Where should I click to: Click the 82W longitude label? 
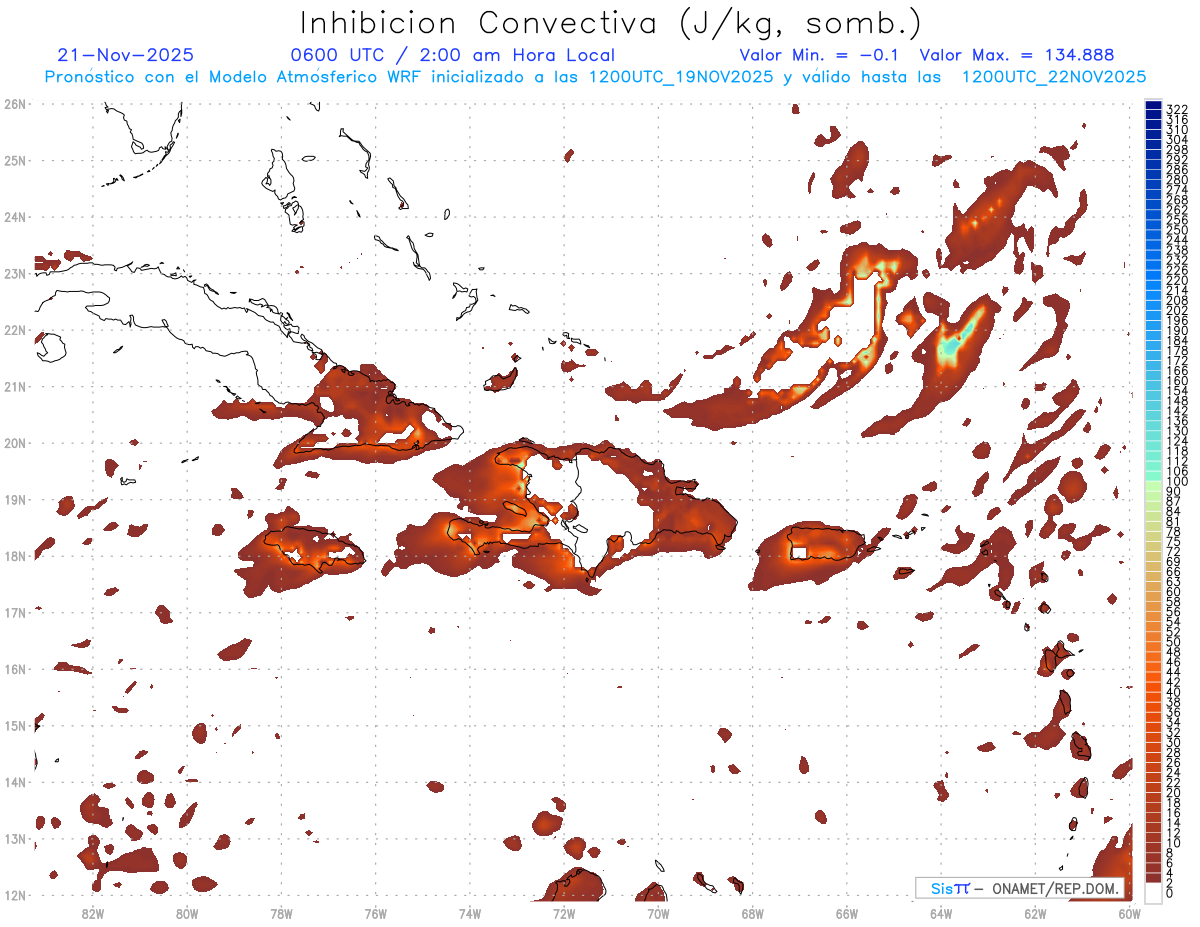(93, 912)
